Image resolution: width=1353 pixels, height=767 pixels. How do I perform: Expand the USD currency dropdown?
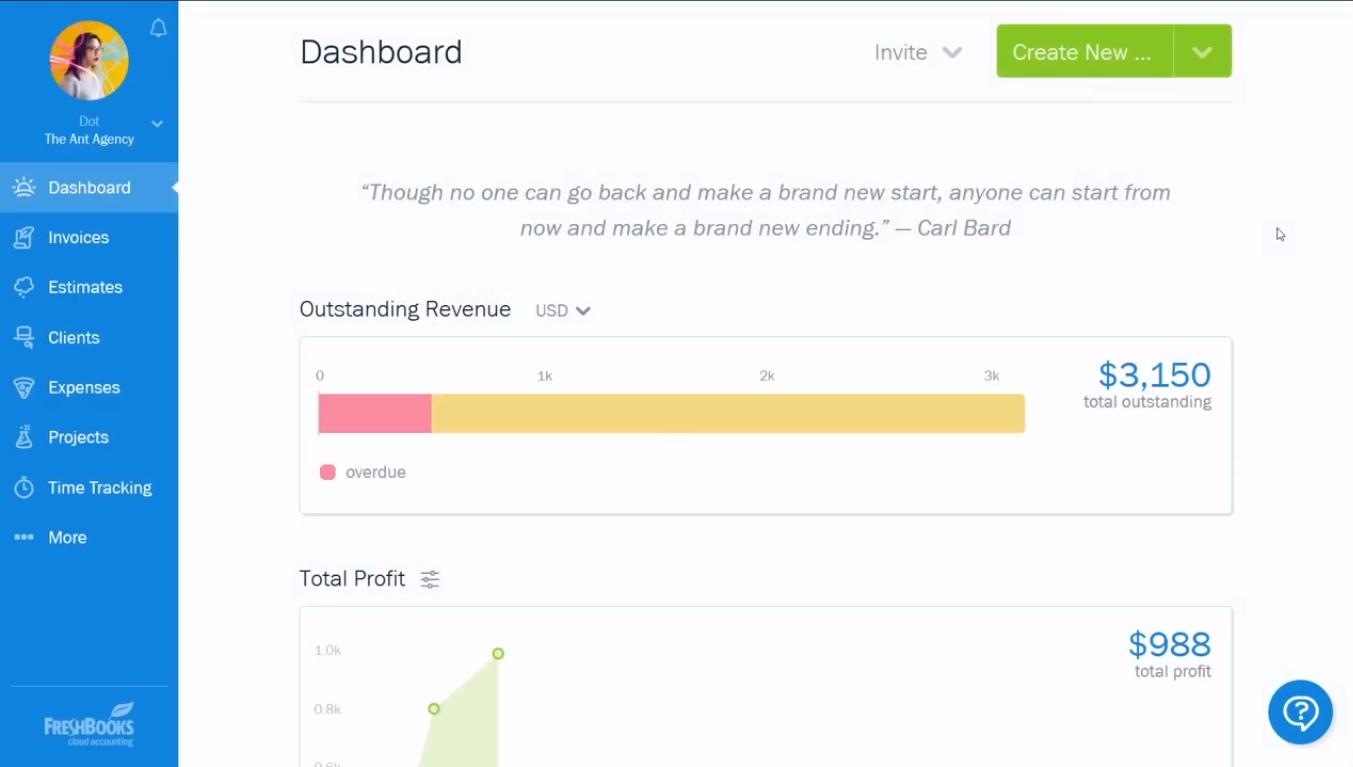pos(562,310)
